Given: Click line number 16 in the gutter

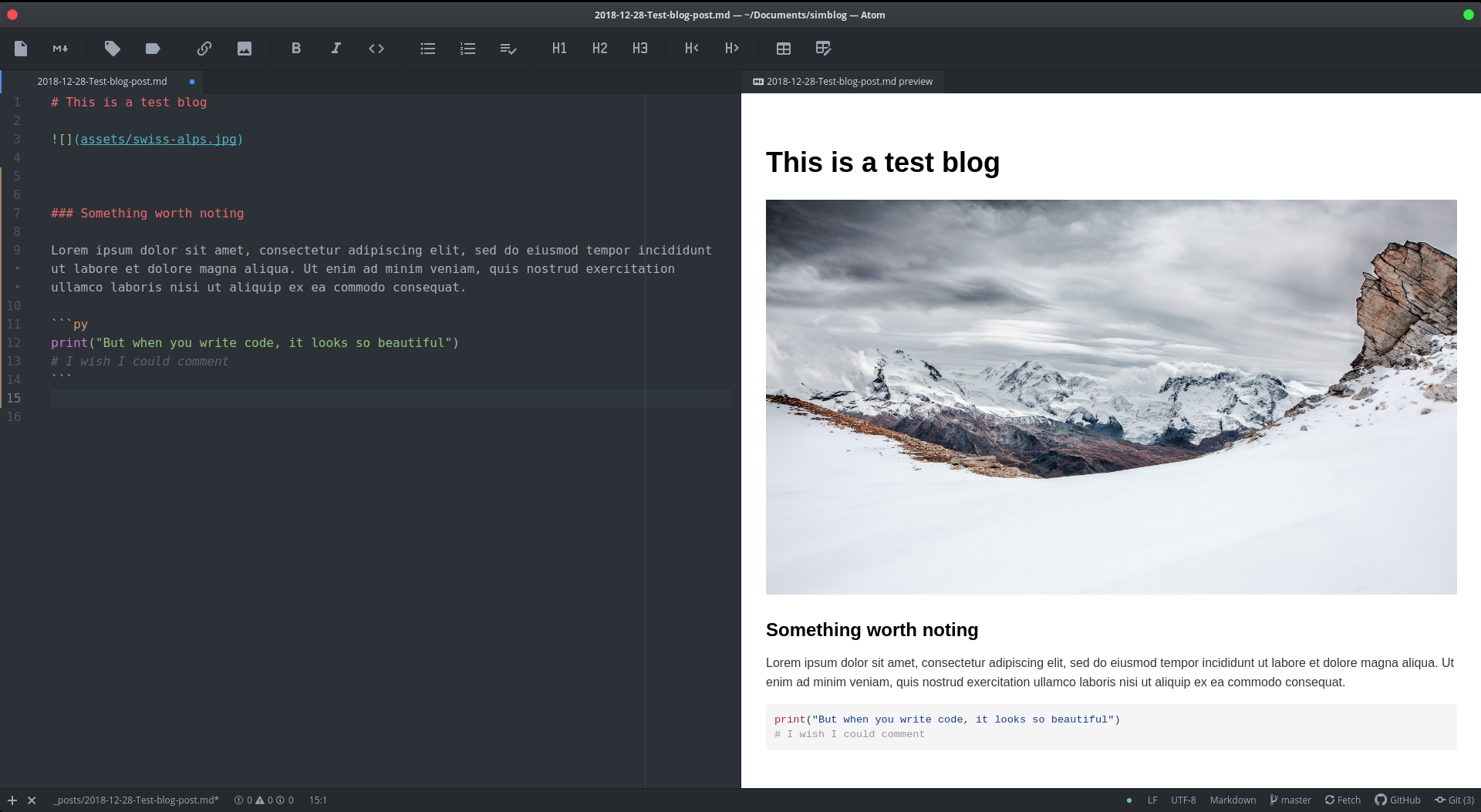Looking at the screenshot, I should [x=14, y=417].
